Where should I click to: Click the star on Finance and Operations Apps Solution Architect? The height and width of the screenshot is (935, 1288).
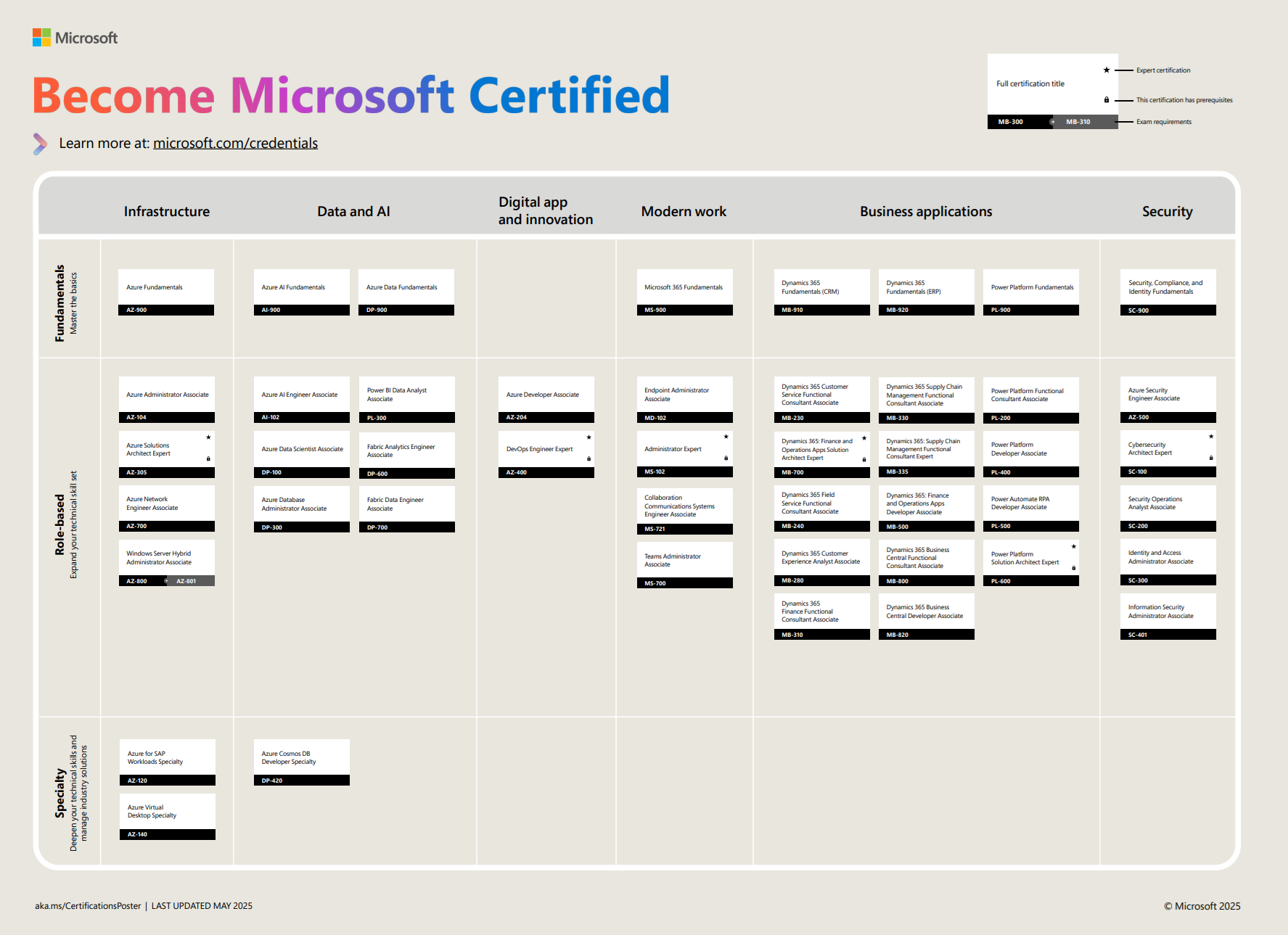[x=864, y=438]
